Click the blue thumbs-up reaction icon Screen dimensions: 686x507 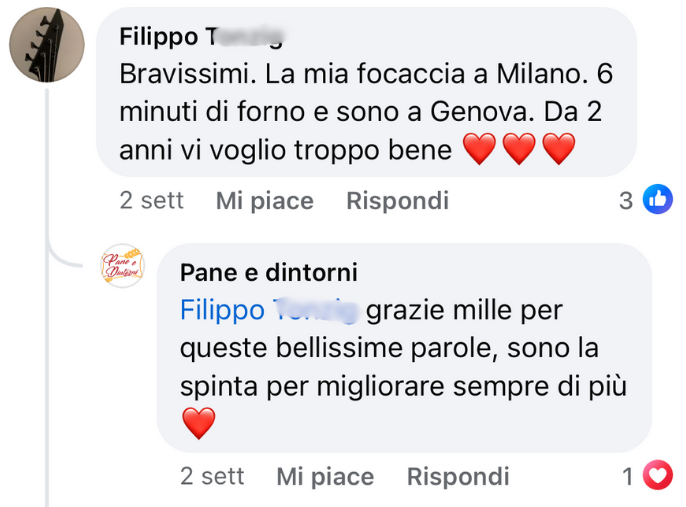pyautogui.click(x=657, y=200)
